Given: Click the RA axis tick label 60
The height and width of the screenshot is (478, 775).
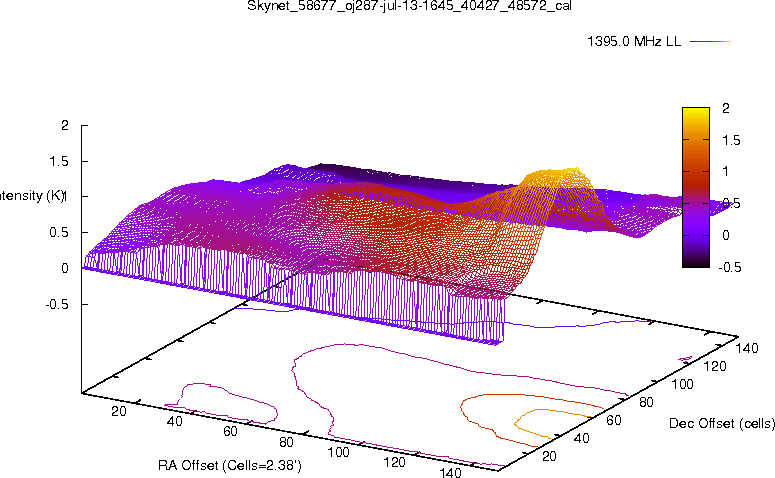Looking at the screenshot, I should [x=230, y=432].
